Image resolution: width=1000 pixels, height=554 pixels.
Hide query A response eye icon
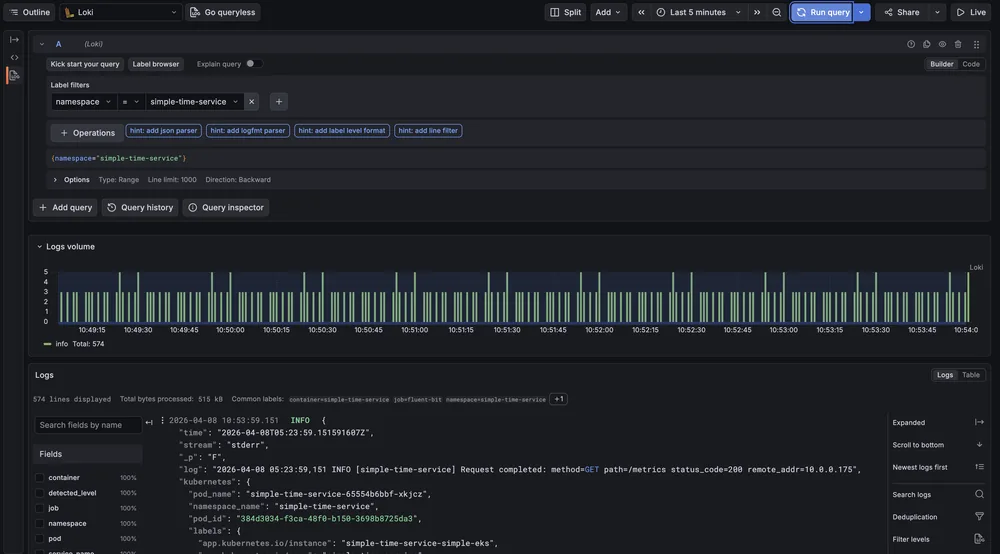tap(942, 44)
